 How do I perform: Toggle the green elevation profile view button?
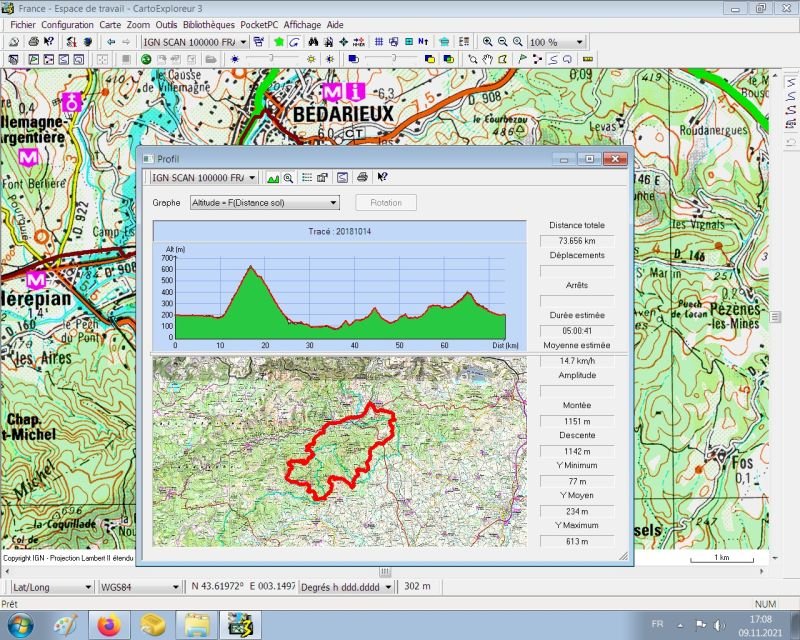click(x=273, y=178)
